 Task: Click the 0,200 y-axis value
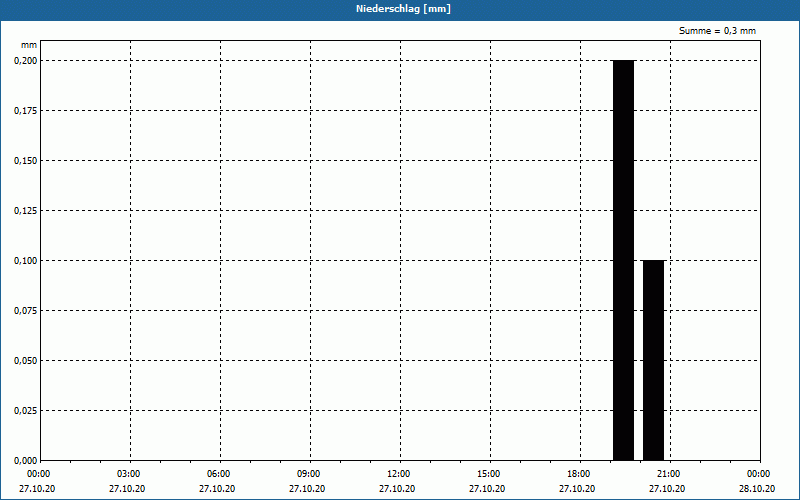(26, 61)
